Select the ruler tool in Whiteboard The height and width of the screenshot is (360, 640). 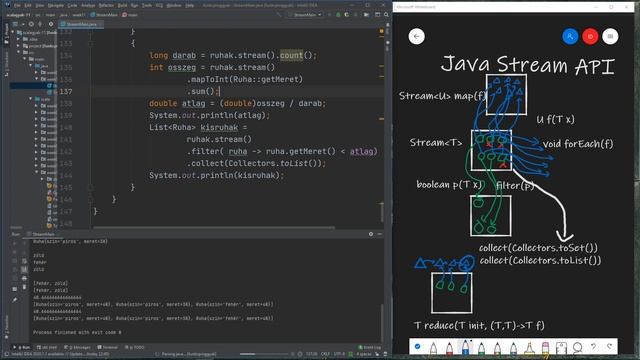pos(561,348)
